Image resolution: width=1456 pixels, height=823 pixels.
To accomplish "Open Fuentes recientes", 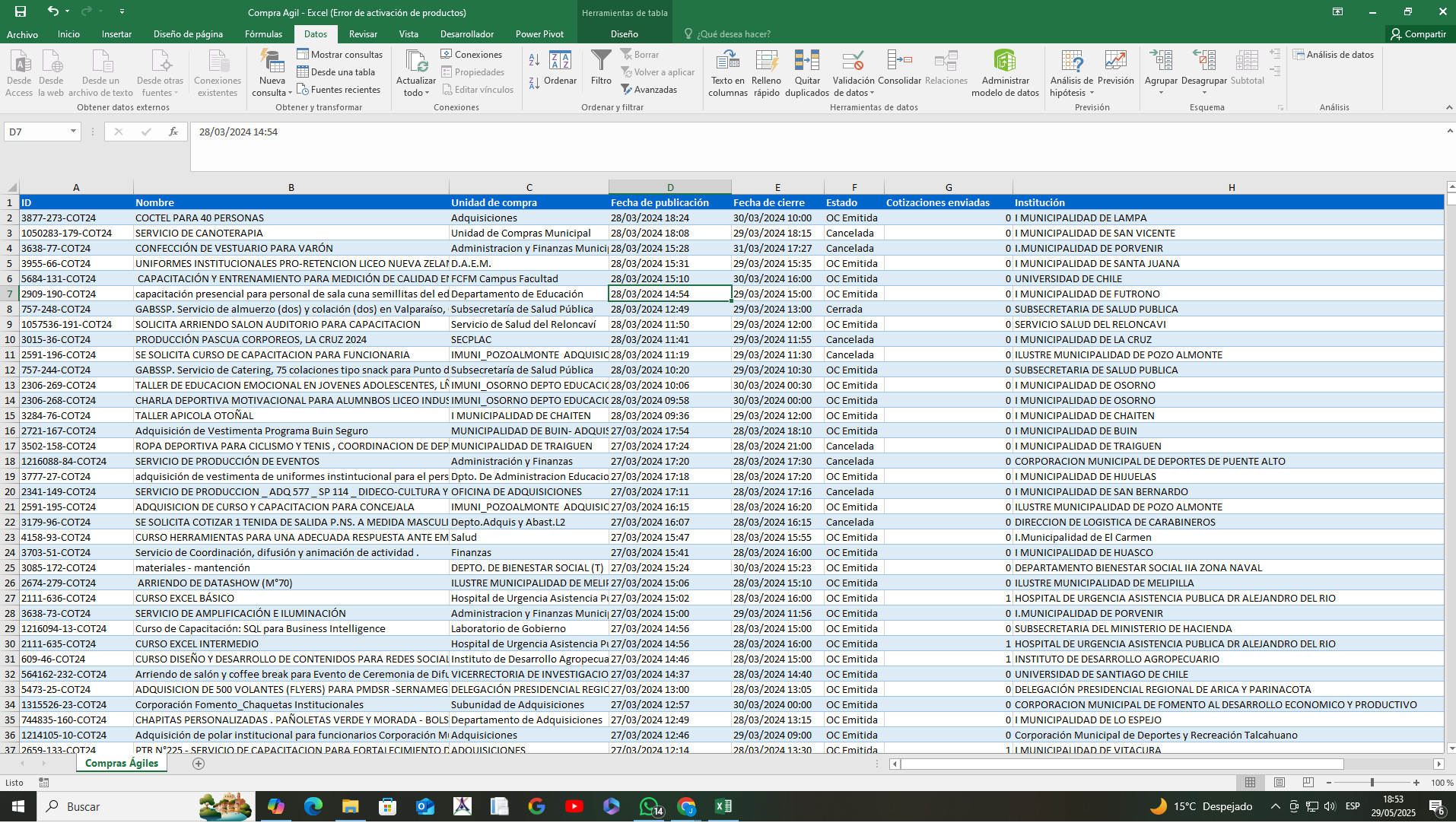I will click(x=339, y=89).
